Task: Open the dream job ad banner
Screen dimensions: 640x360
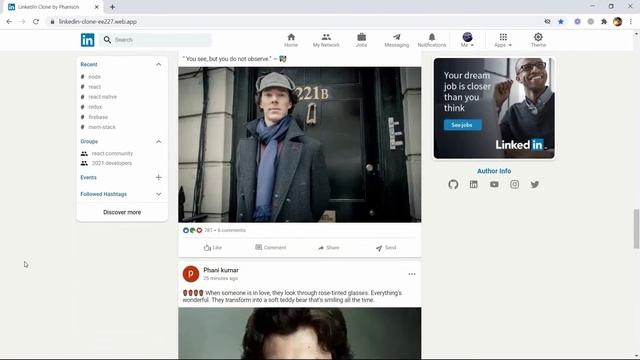Action: point(494,108)
